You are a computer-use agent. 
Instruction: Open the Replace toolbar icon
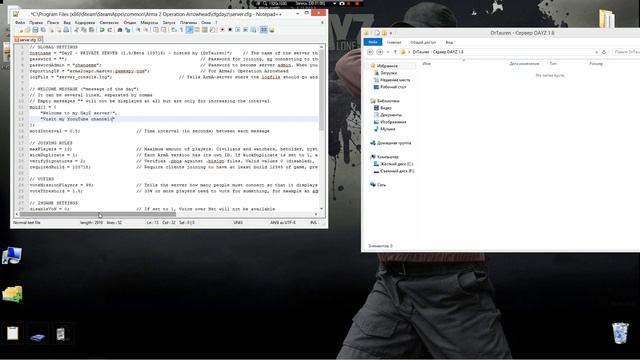(x=128, y=30)
